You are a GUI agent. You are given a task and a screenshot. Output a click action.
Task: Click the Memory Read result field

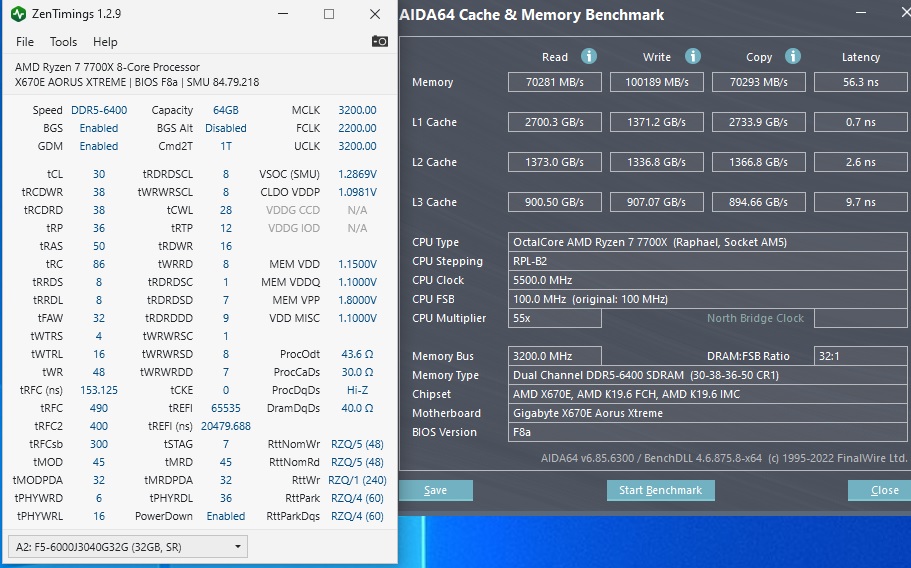coord(555,82)
